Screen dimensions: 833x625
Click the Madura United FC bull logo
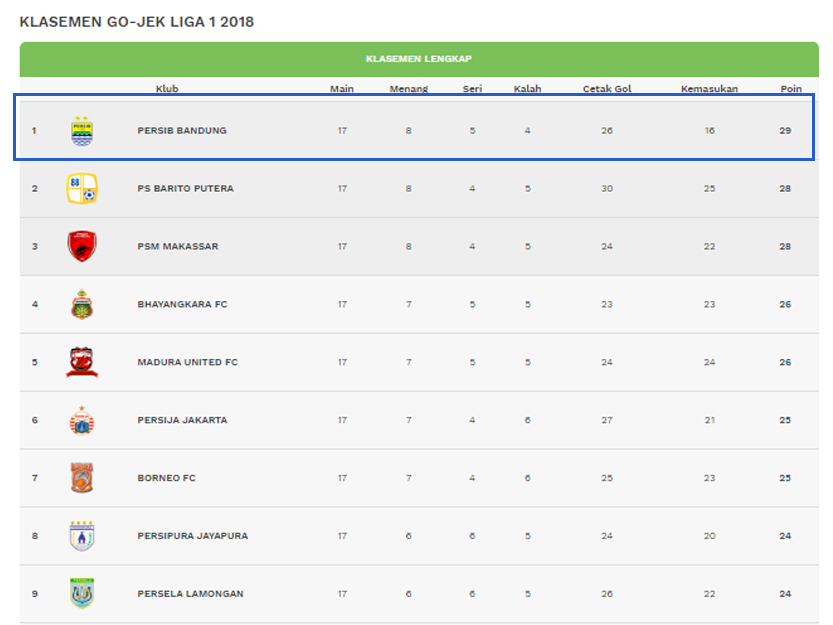(84, 361)
